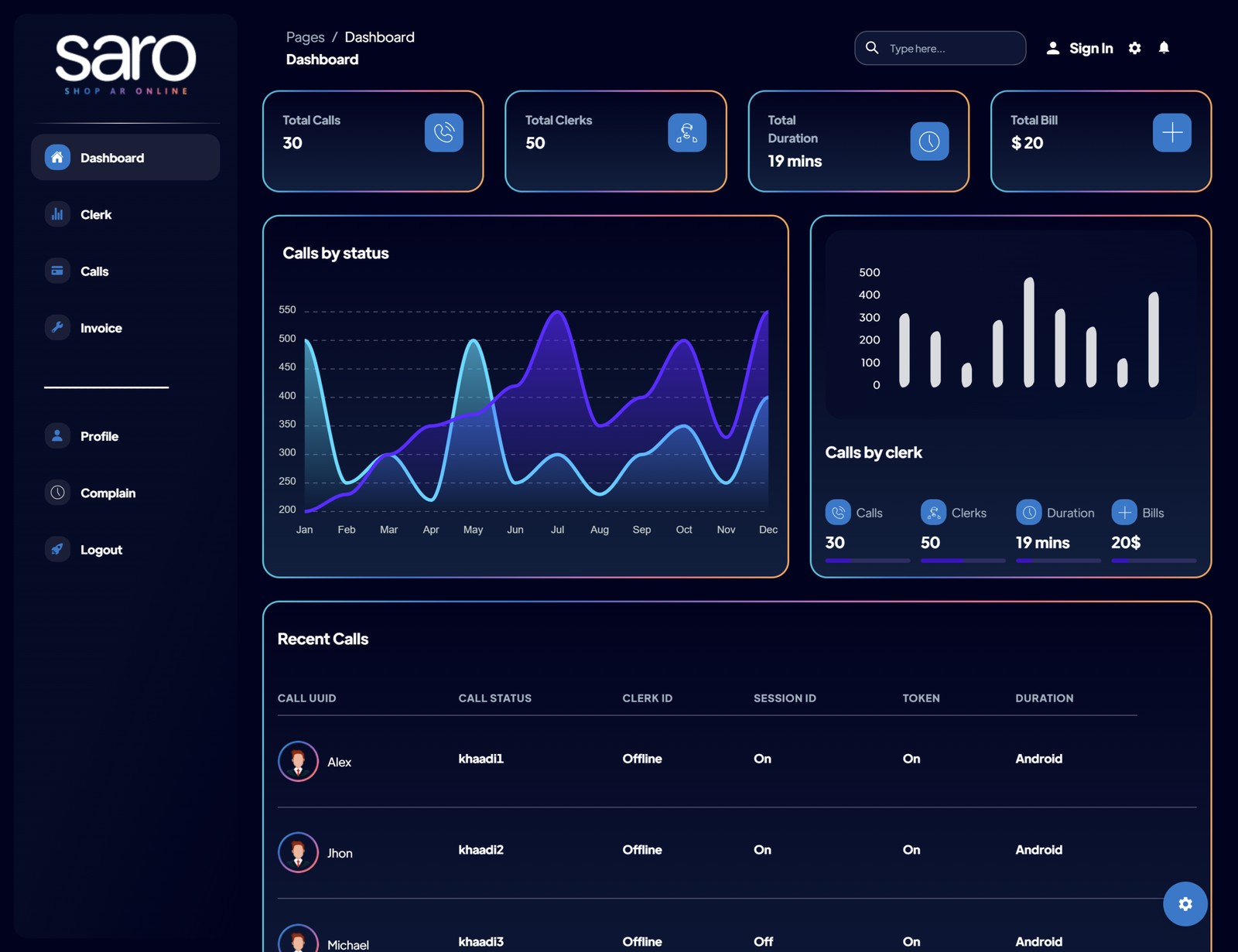Viewport: 1238px width, 952px height.
Task: Click the clock icon in Total Duration card
Action: click(x=929, y=142)
